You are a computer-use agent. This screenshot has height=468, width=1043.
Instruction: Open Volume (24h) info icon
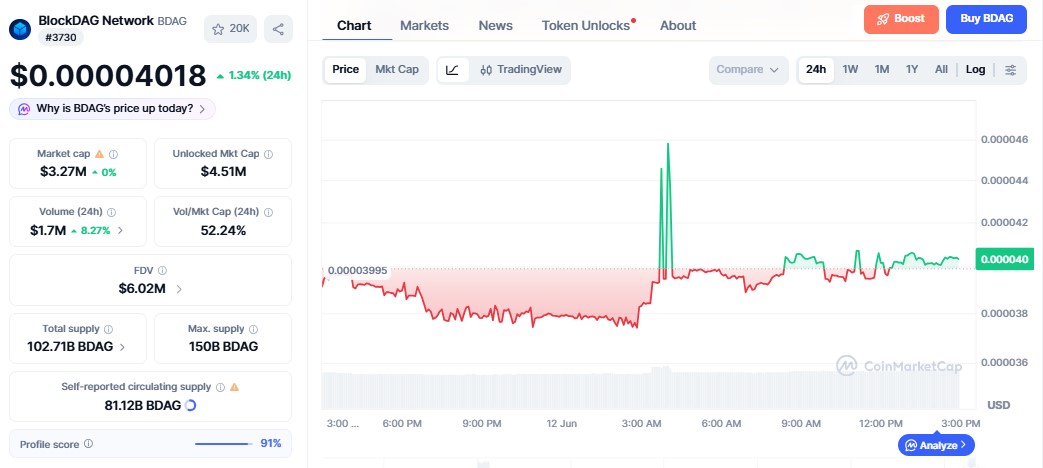coord(111,213)
